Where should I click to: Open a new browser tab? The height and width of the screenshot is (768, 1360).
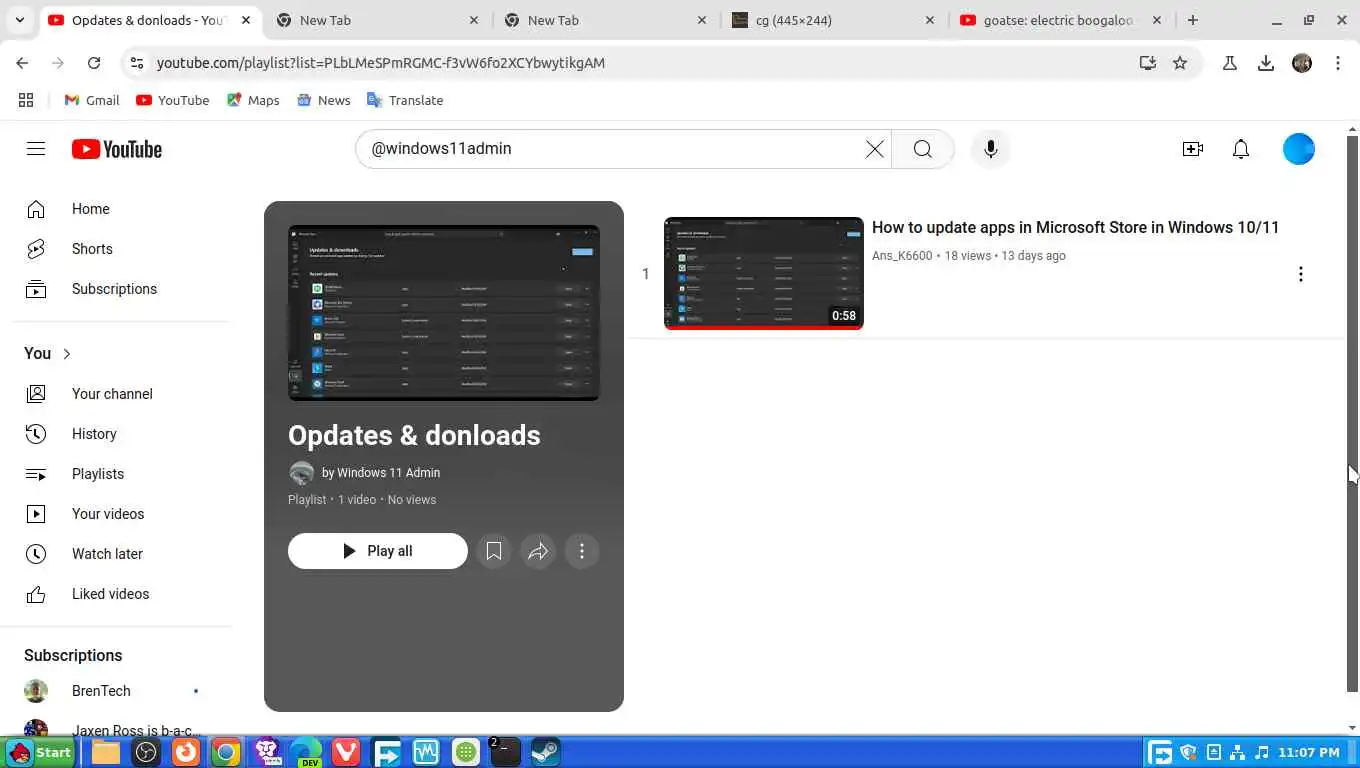pyautogui.click(x=1192, y=20)
